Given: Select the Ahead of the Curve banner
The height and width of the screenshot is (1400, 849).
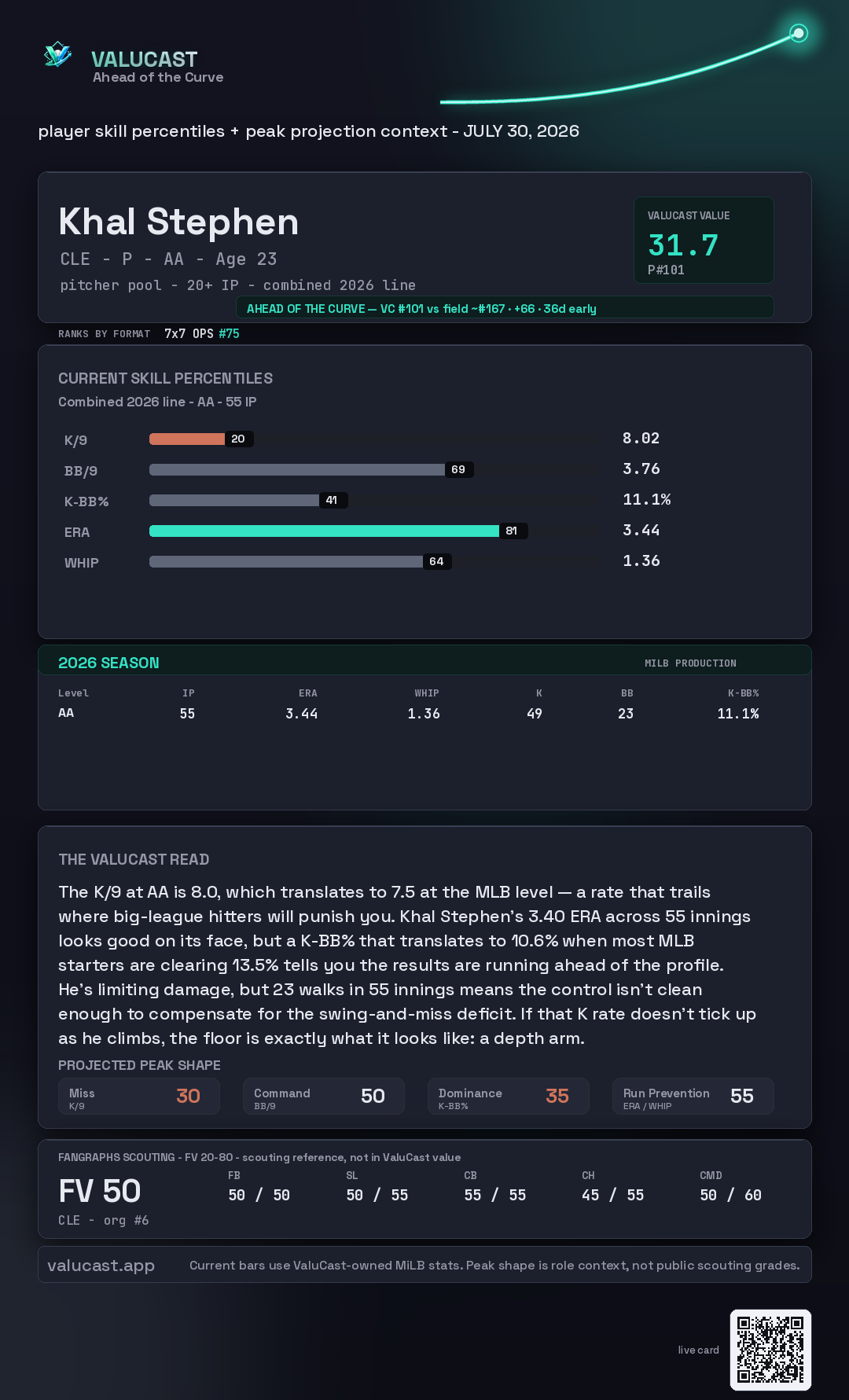Looking at the screenshot, I should point(505,308).
